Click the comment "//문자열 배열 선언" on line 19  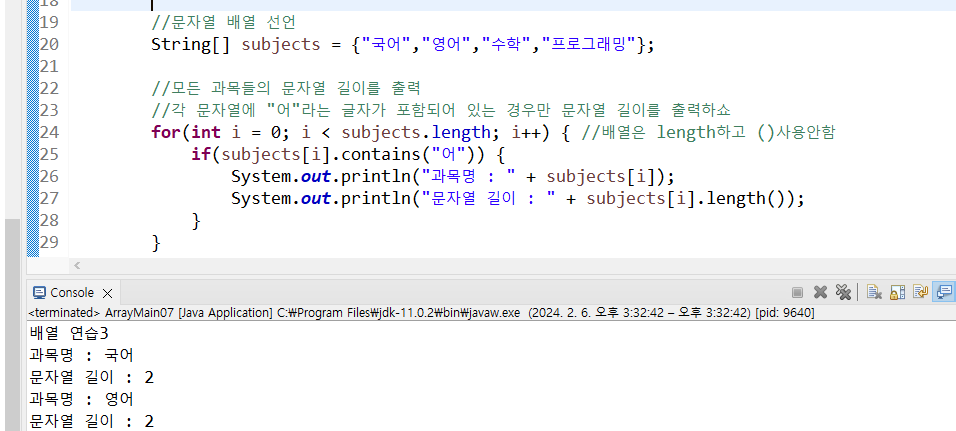[x=224, y=23]
